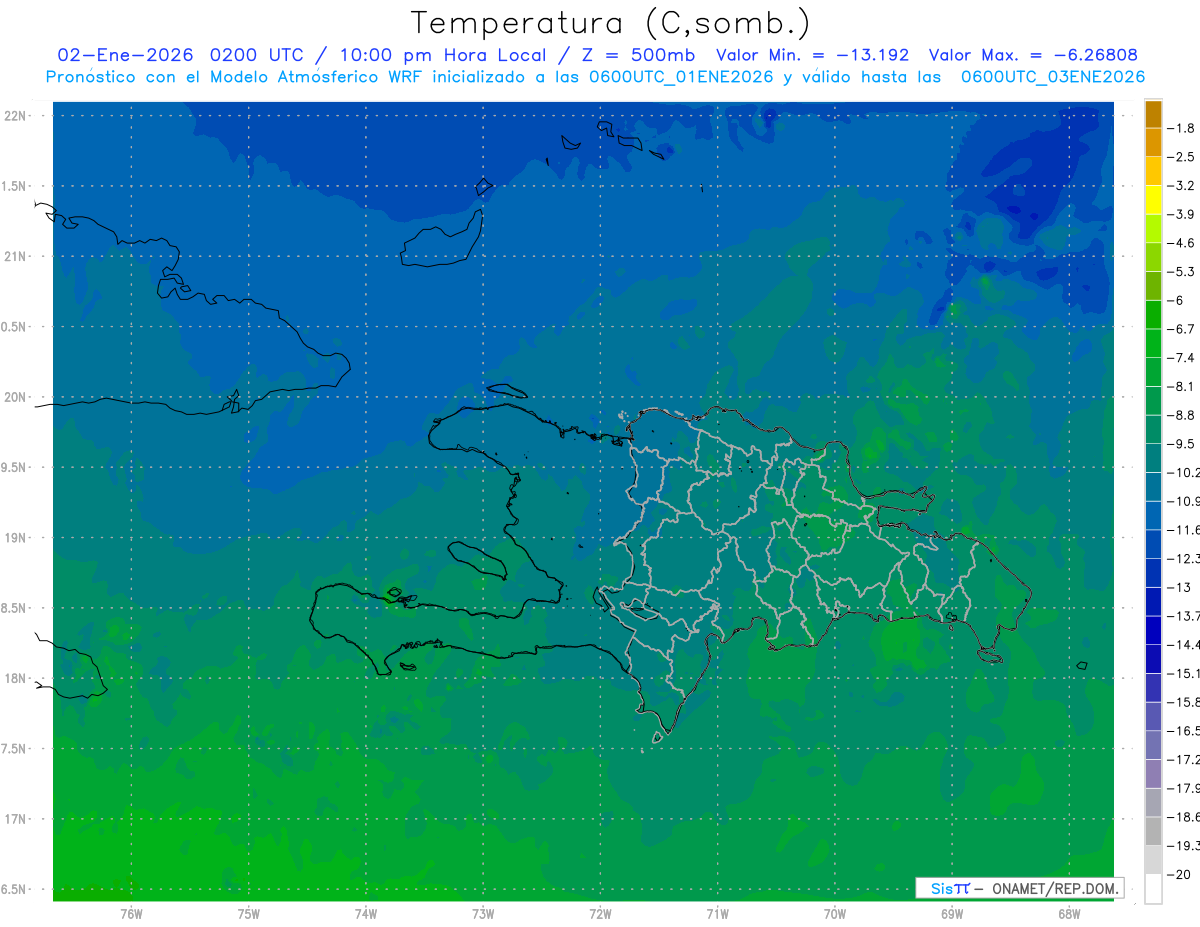Viewport: 1200px width, 927px height.
Task: Click the "-7.4" colorbar value
Action: (1182, 358)
